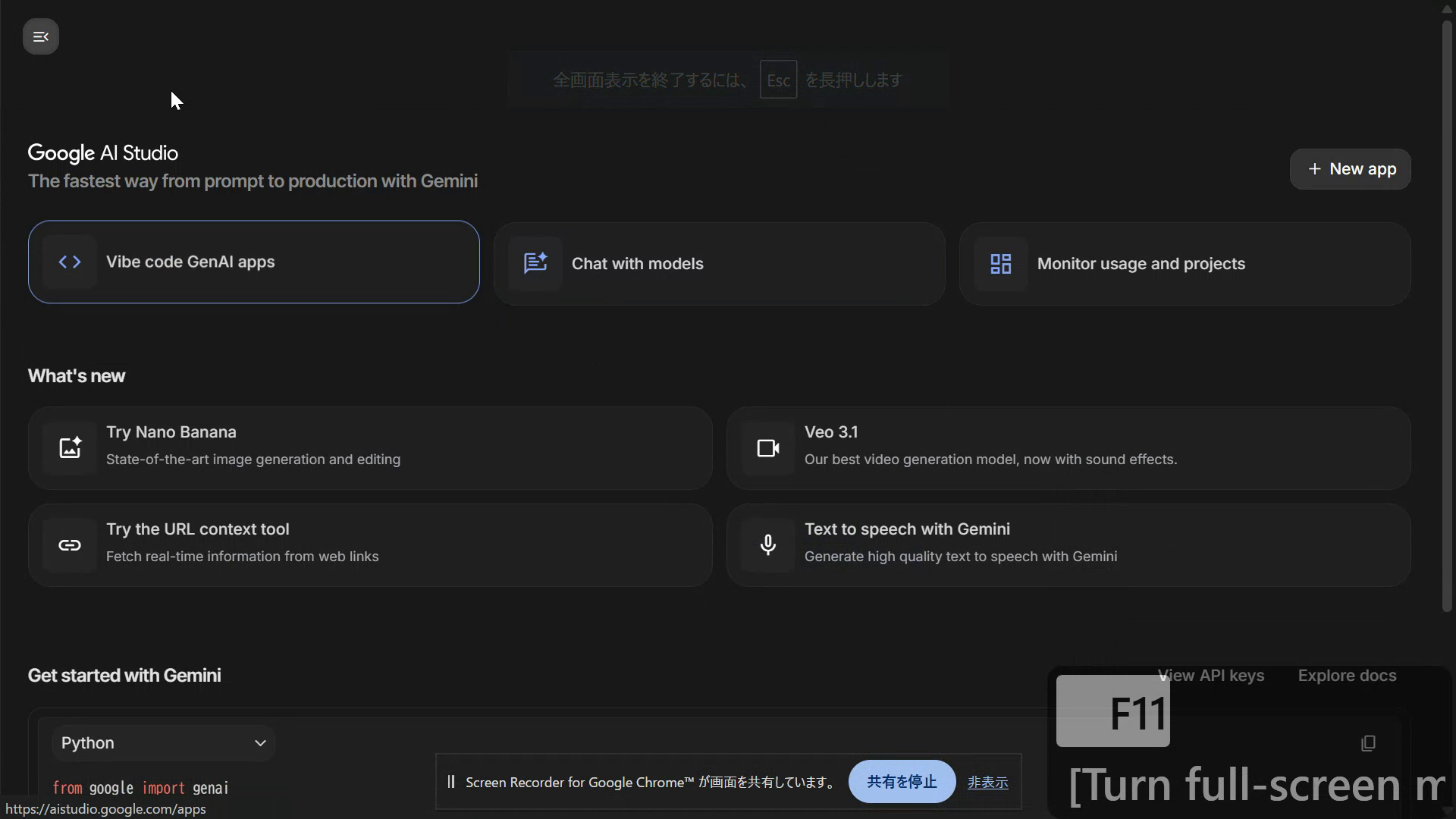Click the Veo 3.1 video camera icon
Image resolution: width=1456 pixels, height=819 pixels.
click(767, 448)
